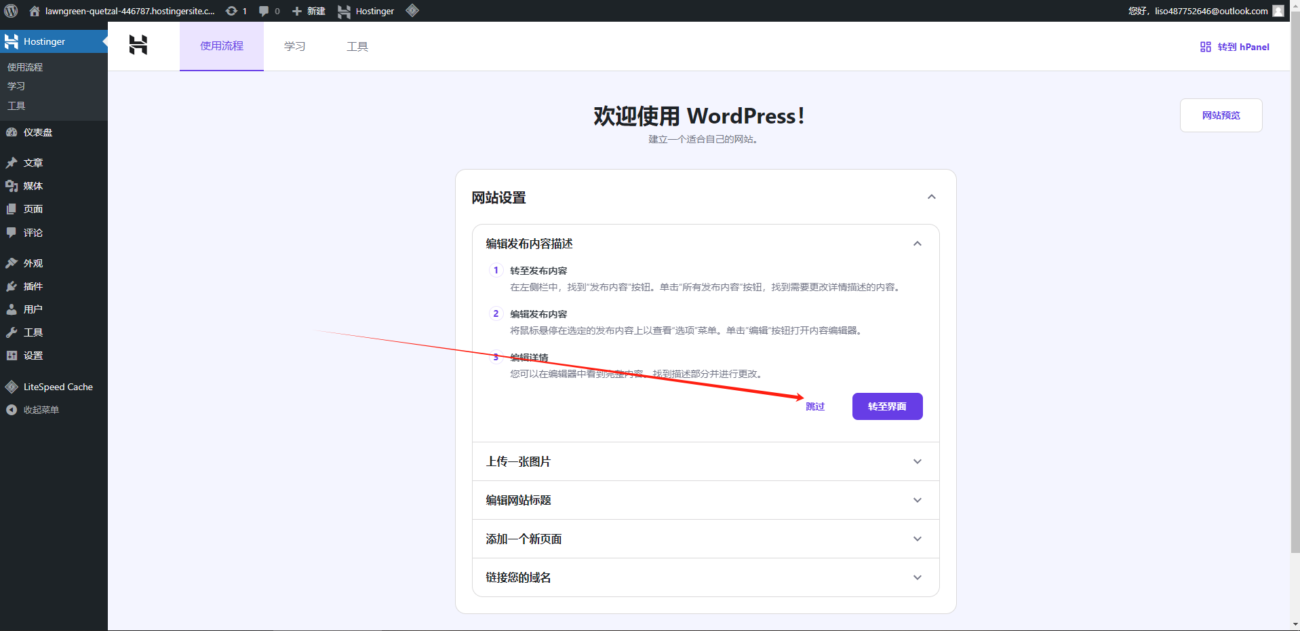Viewport: 1300px width, 631px height.
Task: Click the user avatar in top right
Action: 1278,10
